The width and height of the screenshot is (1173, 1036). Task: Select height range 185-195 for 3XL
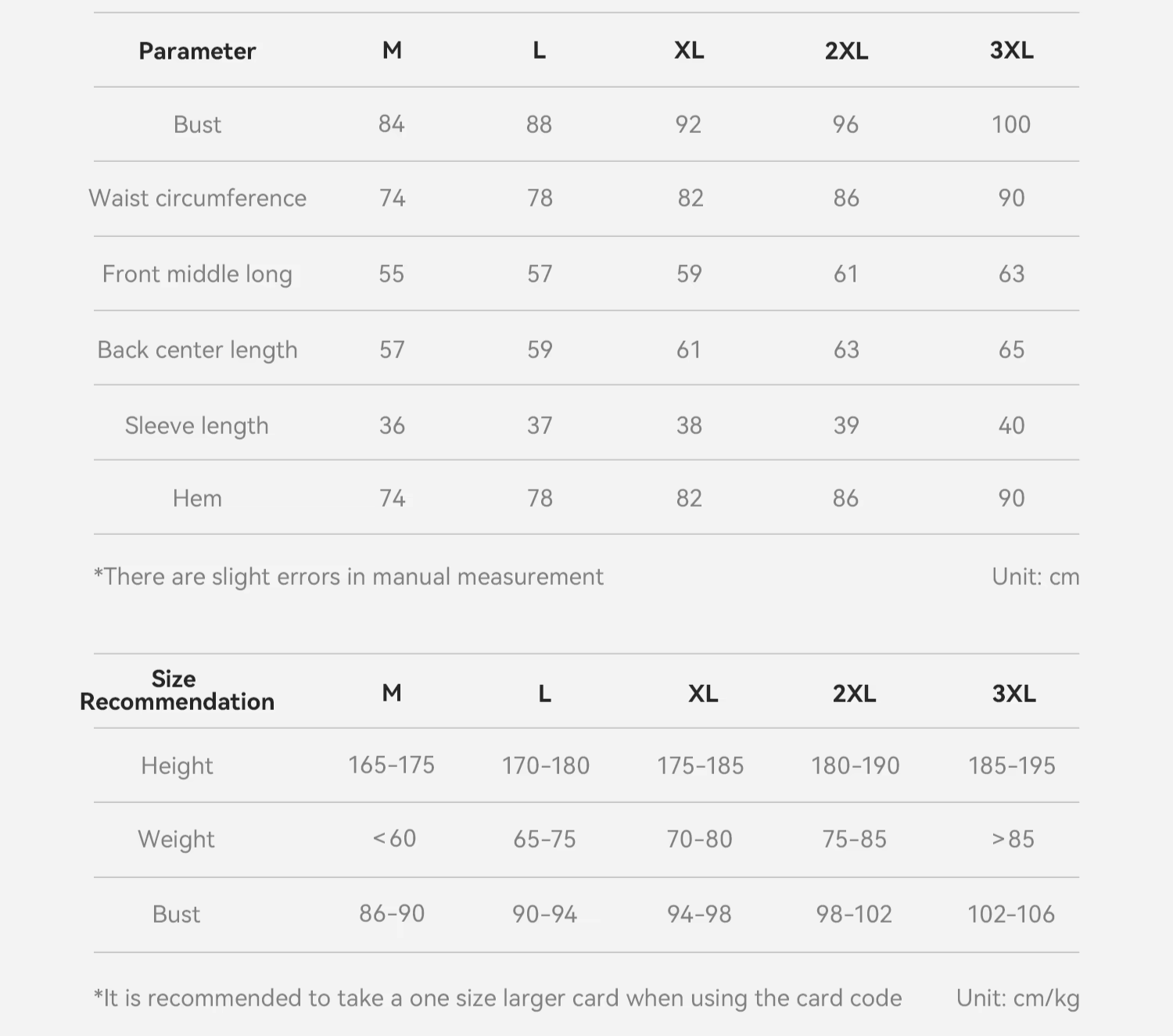pyautogui.click(x=1011, y=765)
